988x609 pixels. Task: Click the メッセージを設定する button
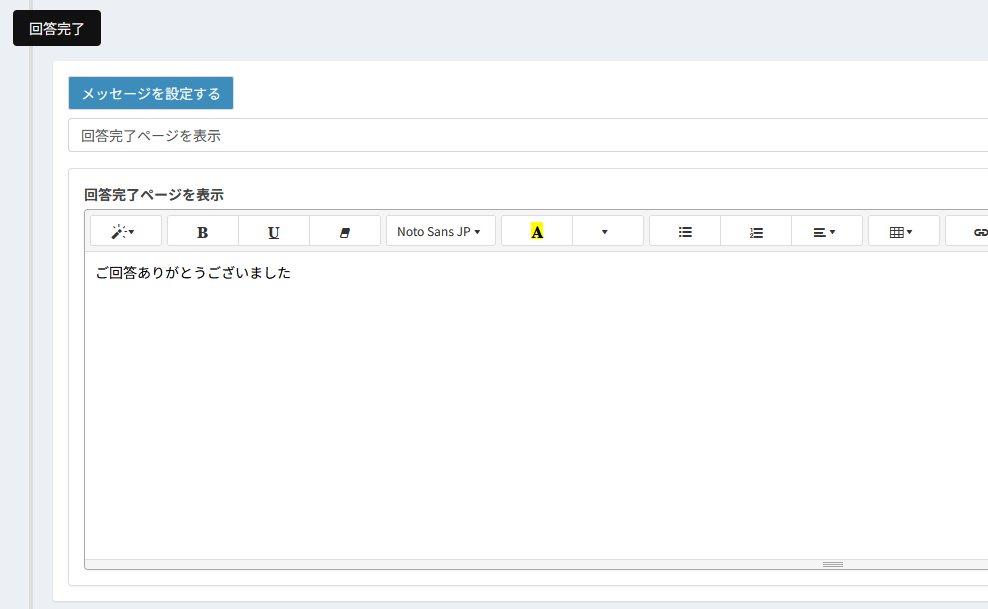151,93
